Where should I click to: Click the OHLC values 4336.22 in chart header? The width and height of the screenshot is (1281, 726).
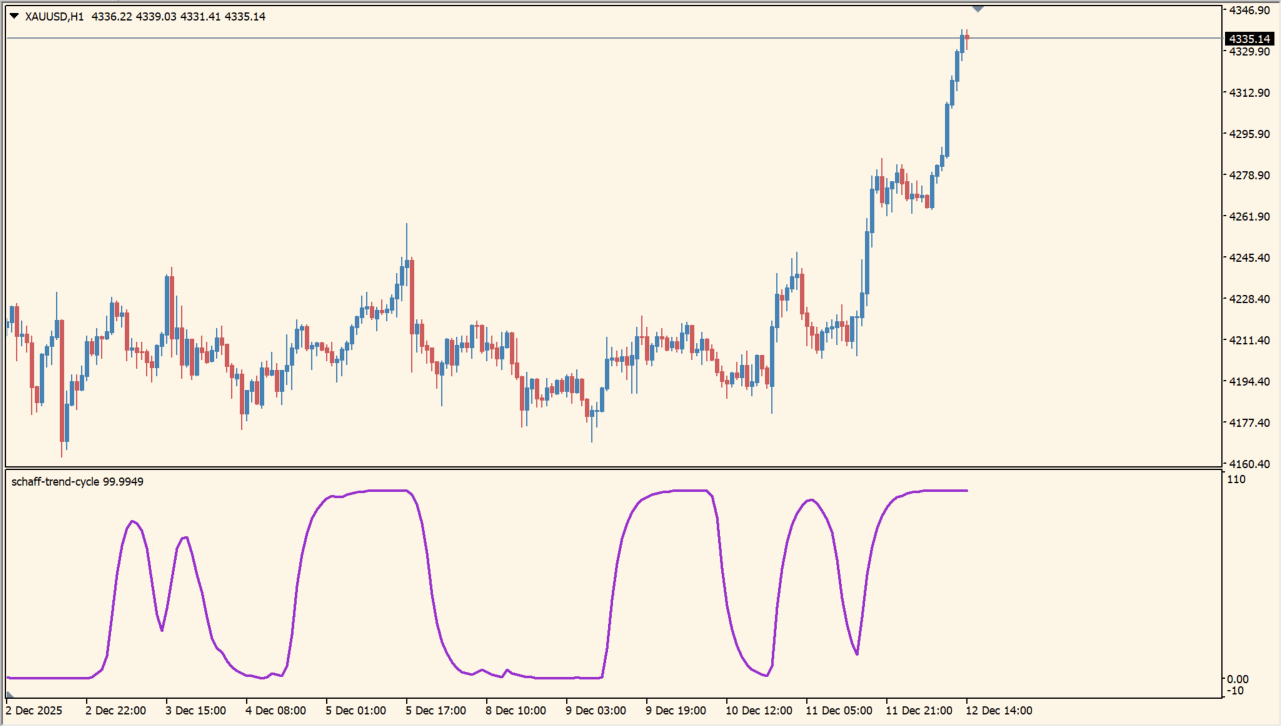[x=112, y=16]
